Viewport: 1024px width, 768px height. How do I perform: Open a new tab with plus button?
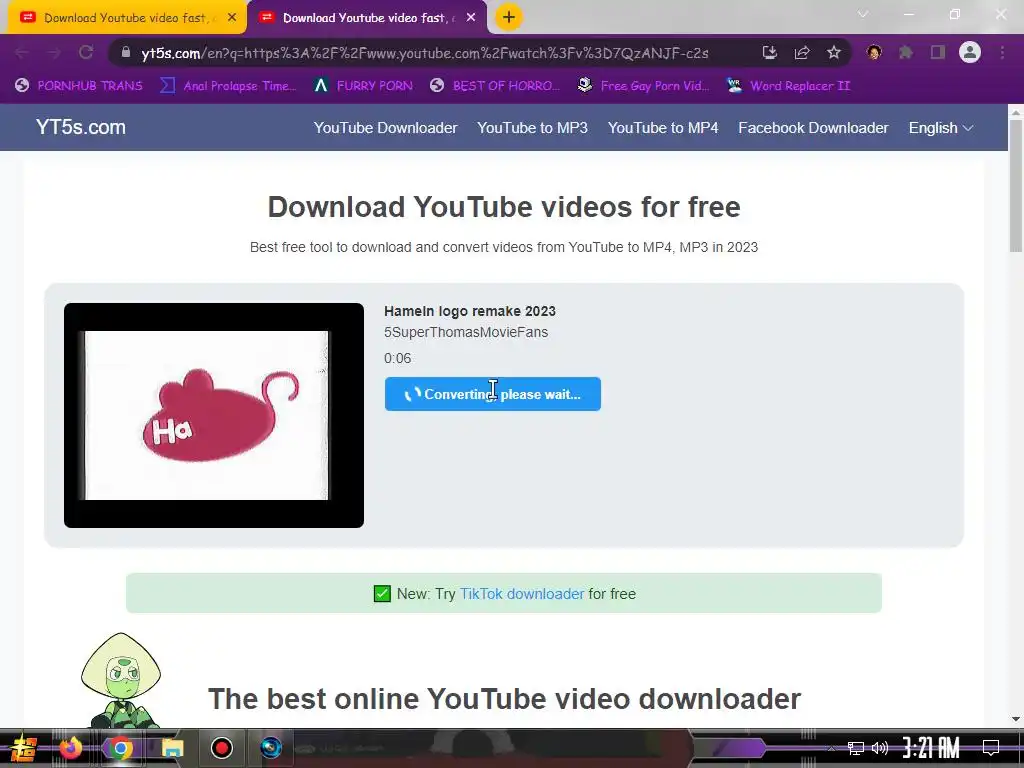(x=509, y=17)
